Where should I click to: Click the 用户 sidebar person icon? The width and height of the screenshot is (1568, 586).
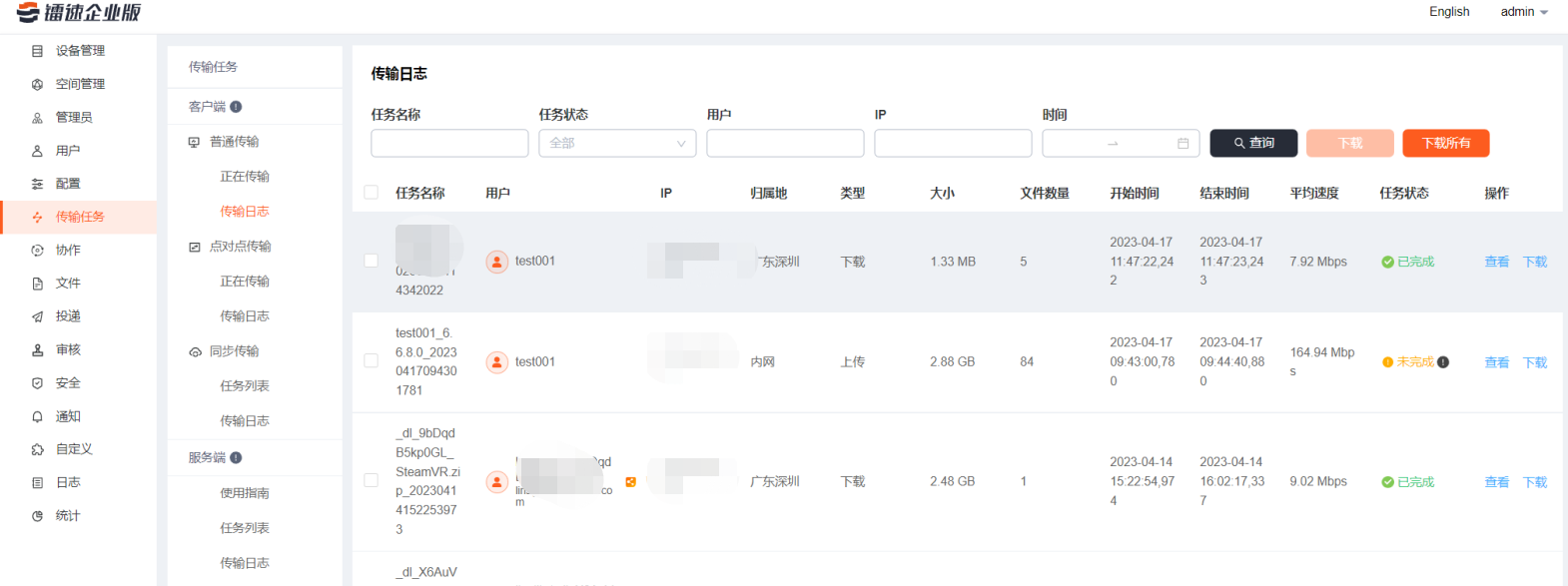(x=37, y=151)
